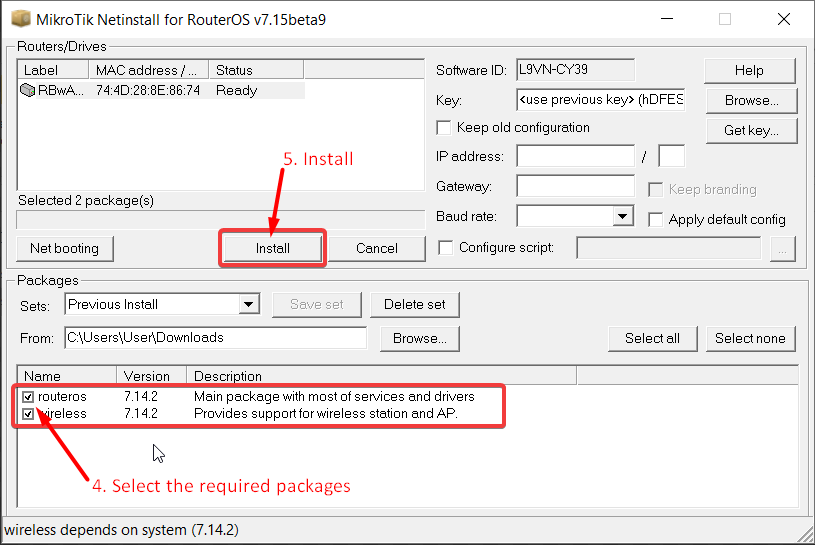Screen dimensions: 815x545
Task: Delete the current package set
Action: tap(415, 304)
